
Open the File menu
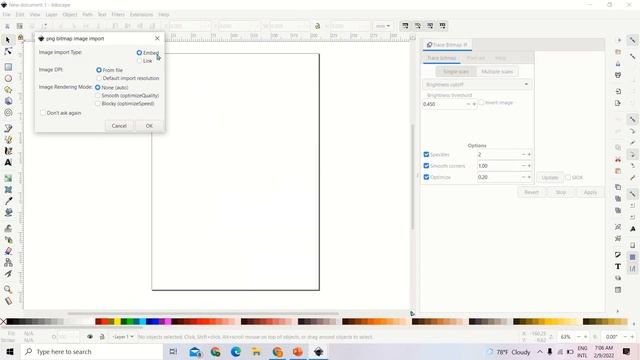pyautogui.click(x=7, y=14)
